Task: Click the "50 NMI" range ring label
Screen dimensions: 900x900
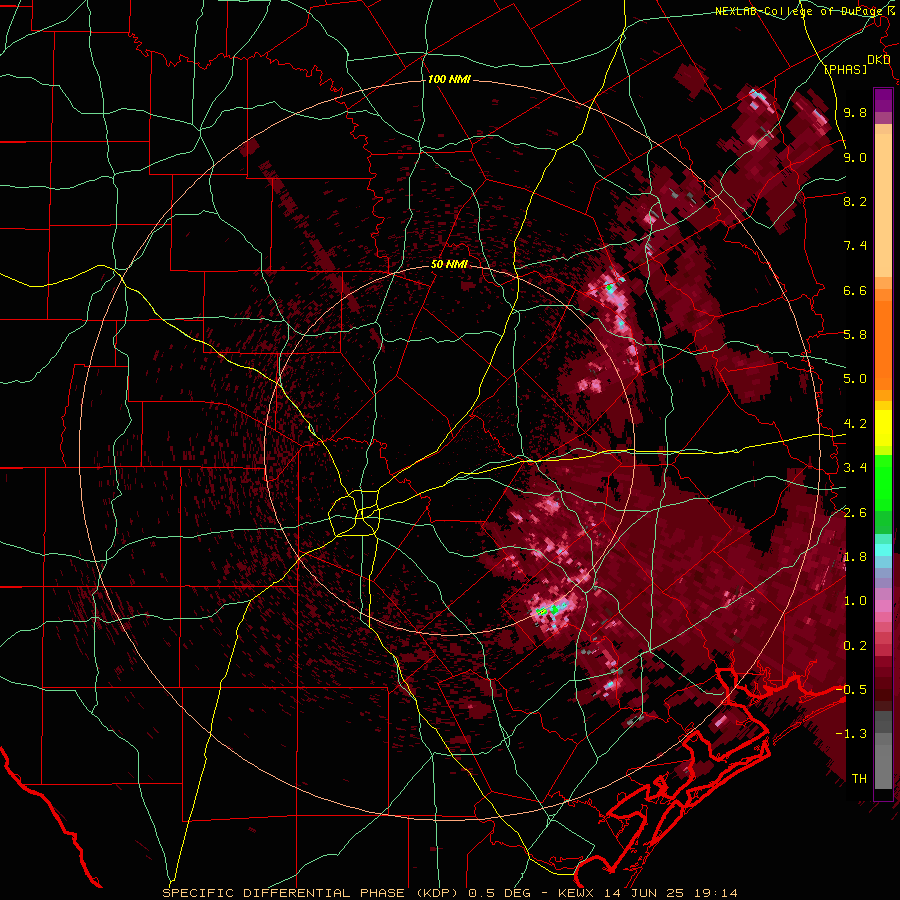Action: click(449, 265)
